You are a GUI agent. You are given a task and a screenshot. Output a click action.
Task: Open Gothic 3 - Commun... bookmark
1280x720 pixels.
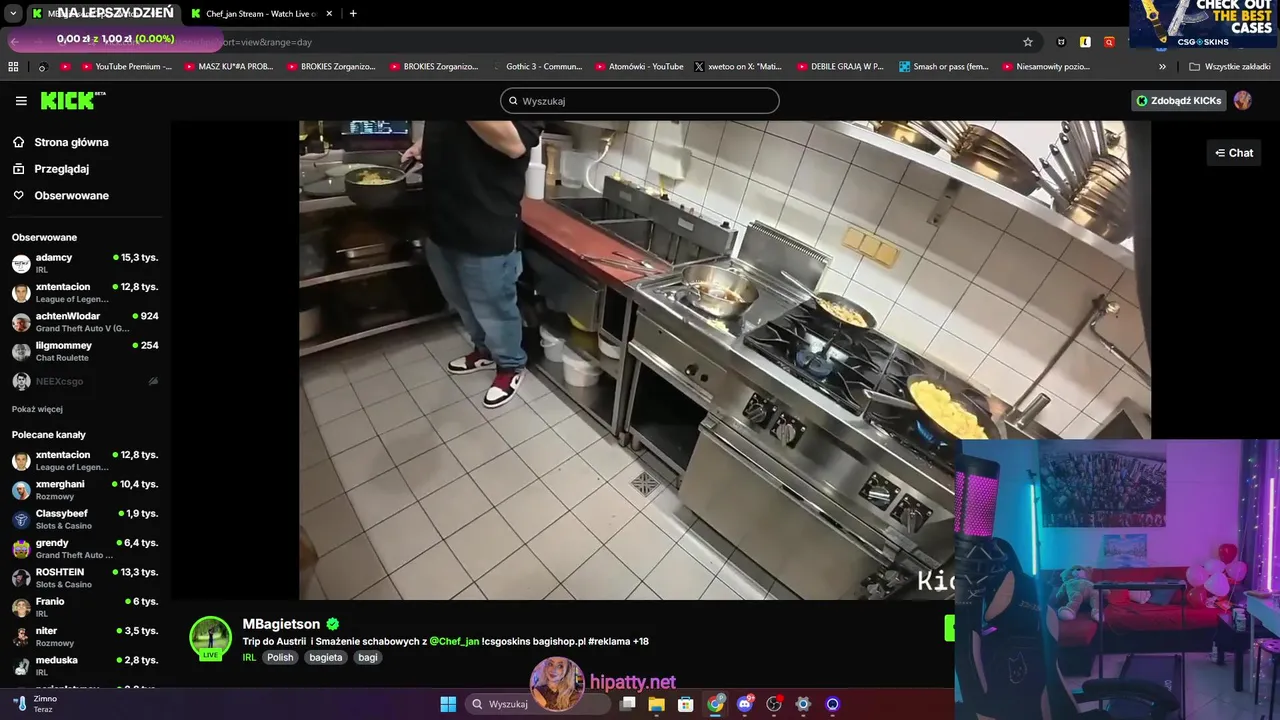(537, 67)
